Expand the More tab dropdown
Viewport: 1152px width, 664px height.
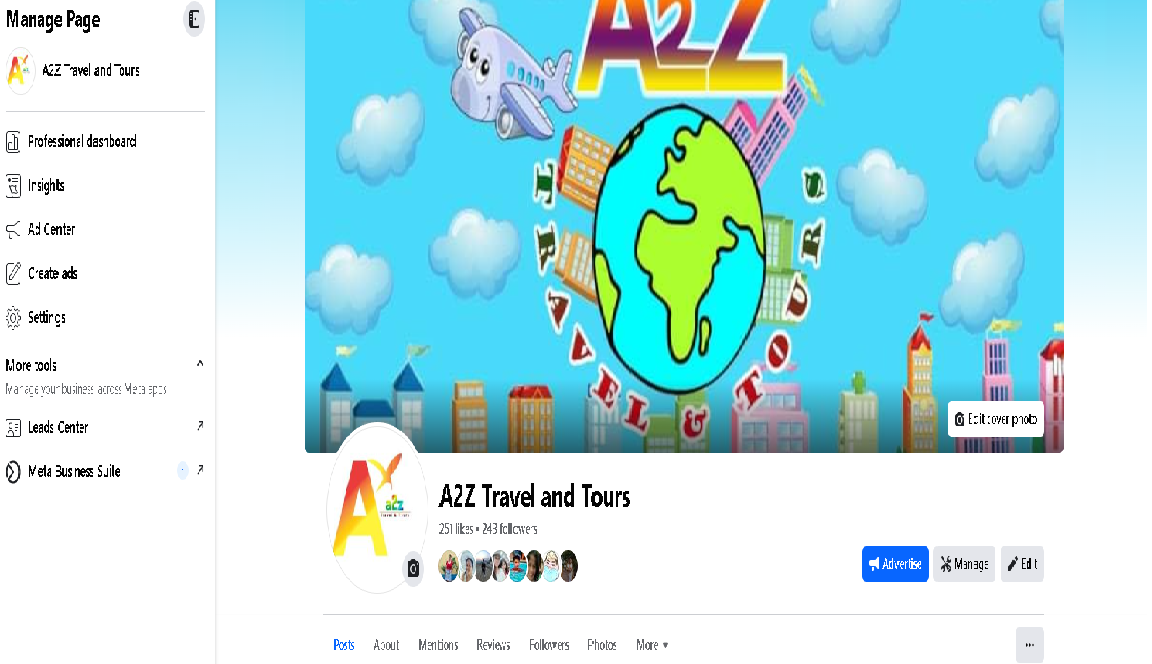(x=652, y=645)
